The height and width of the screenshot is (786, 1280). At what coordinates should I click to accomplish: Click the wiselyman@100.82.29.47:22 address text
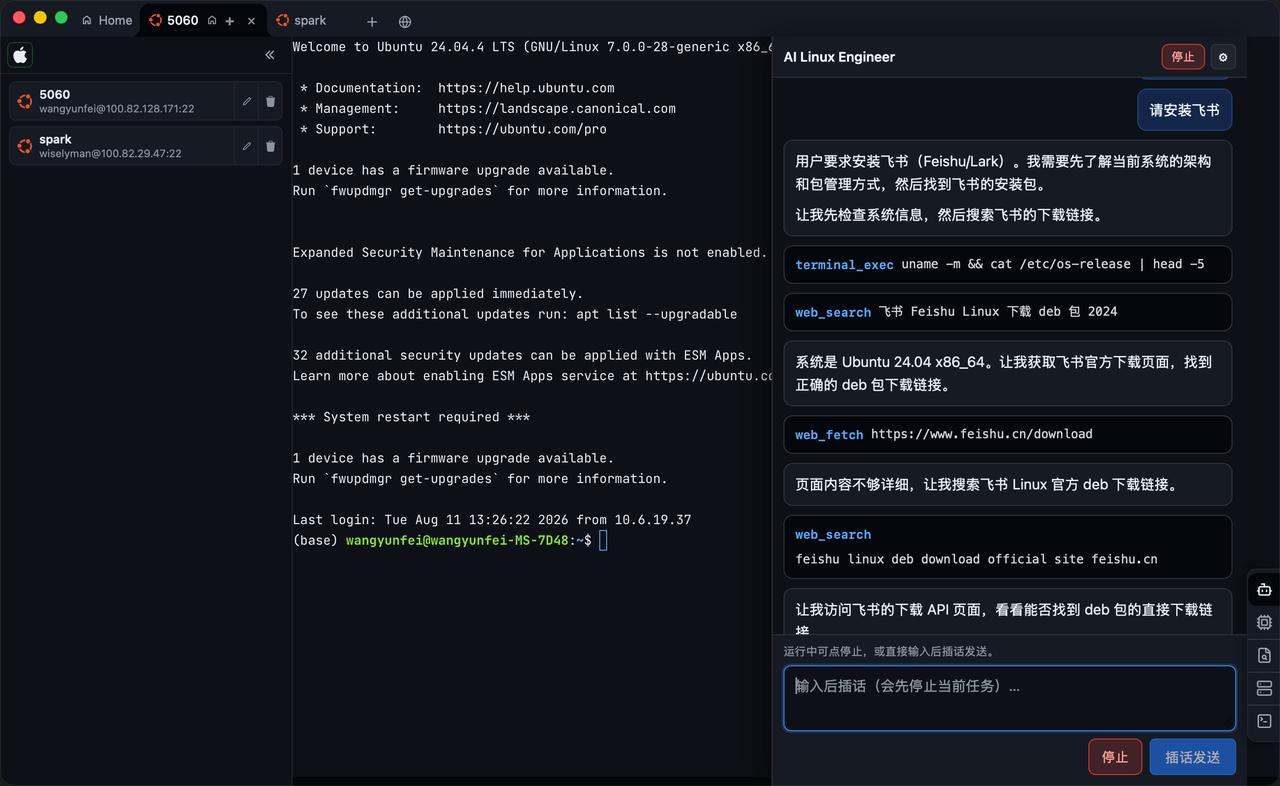tap(111, 154)
